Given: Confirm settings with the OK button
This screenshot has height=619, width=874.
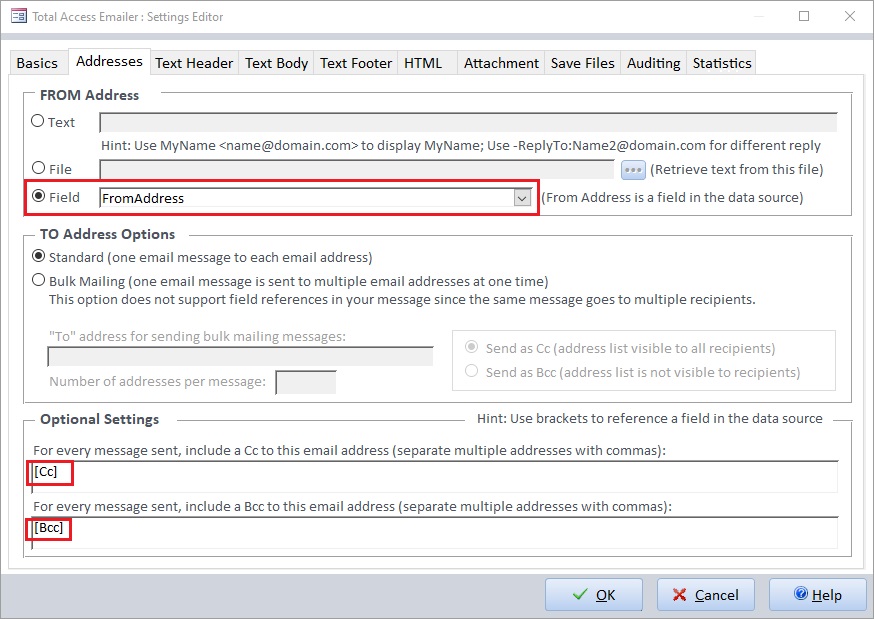Looking at the screenshot, I should pyautogui.click(x=594, y=594).
